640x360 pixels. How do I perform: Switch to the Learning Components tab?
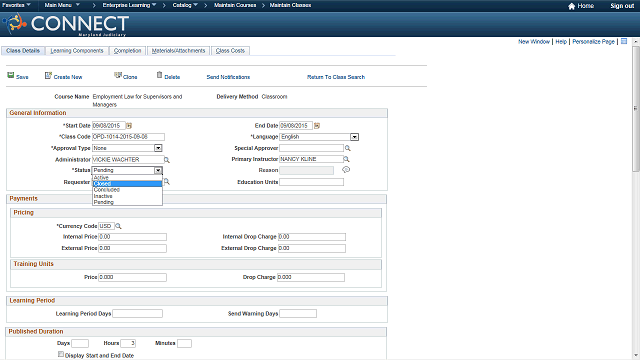(x=77, y=51)
